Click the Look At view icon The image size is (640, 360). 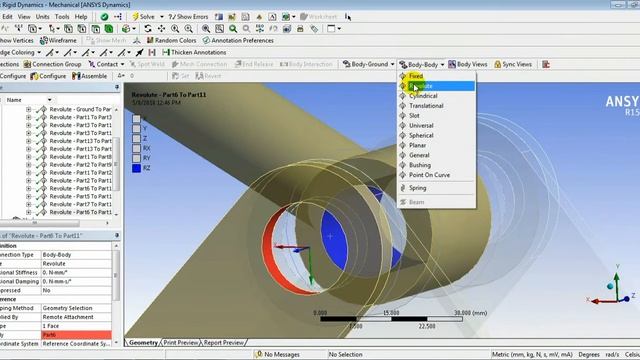coord(273,29)
